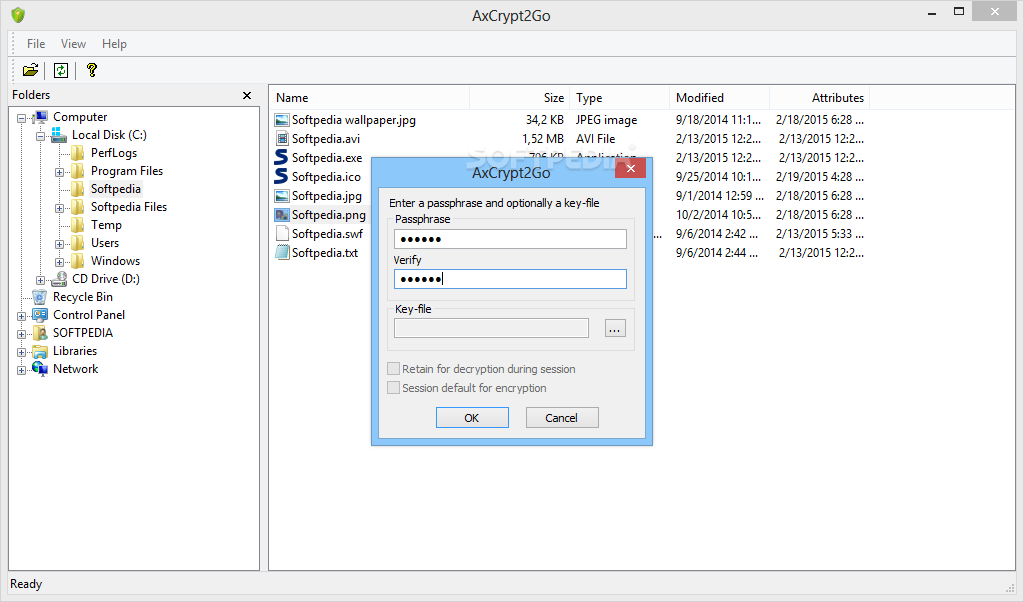Screen dimensions: 1024x602
Task: Expand the SOFTPEDIA user node
Action: pos(22,334)
